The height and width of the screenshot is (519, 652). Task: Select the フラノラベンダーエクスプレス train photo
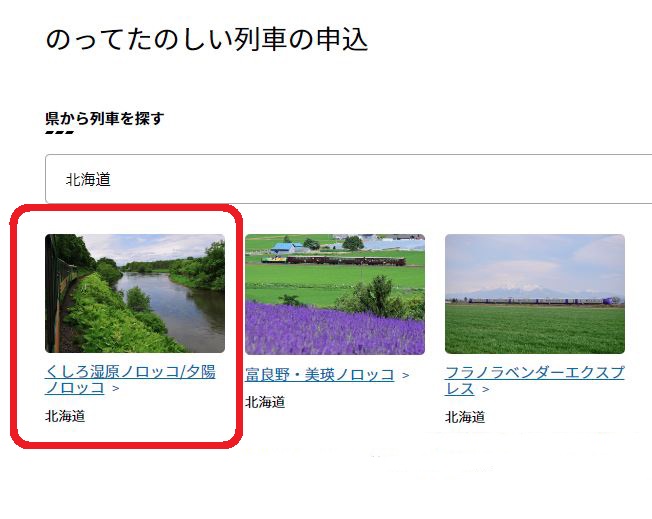coord(535,294)
